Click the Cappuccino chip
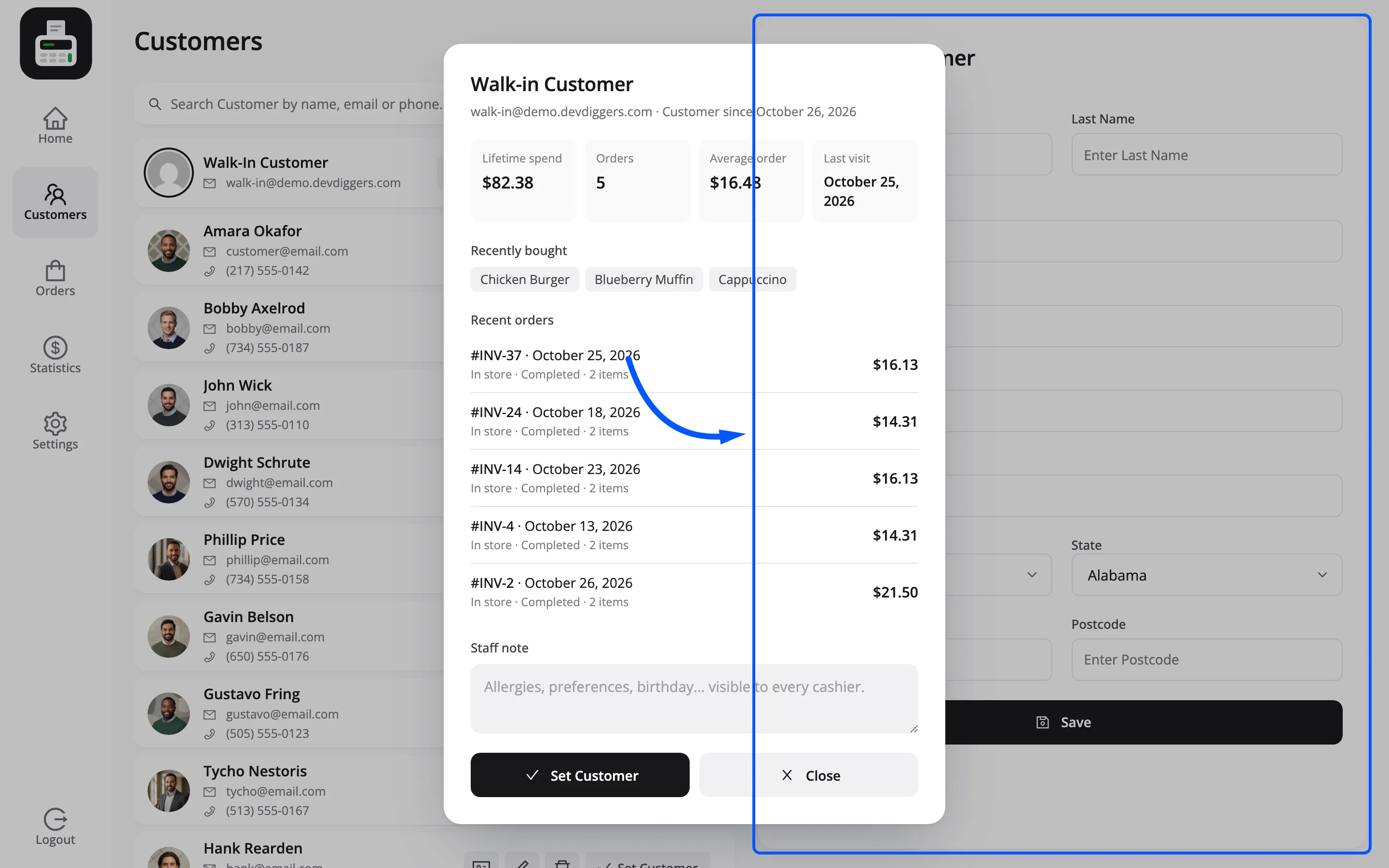Screen dimensions: 1389x868 752,279
